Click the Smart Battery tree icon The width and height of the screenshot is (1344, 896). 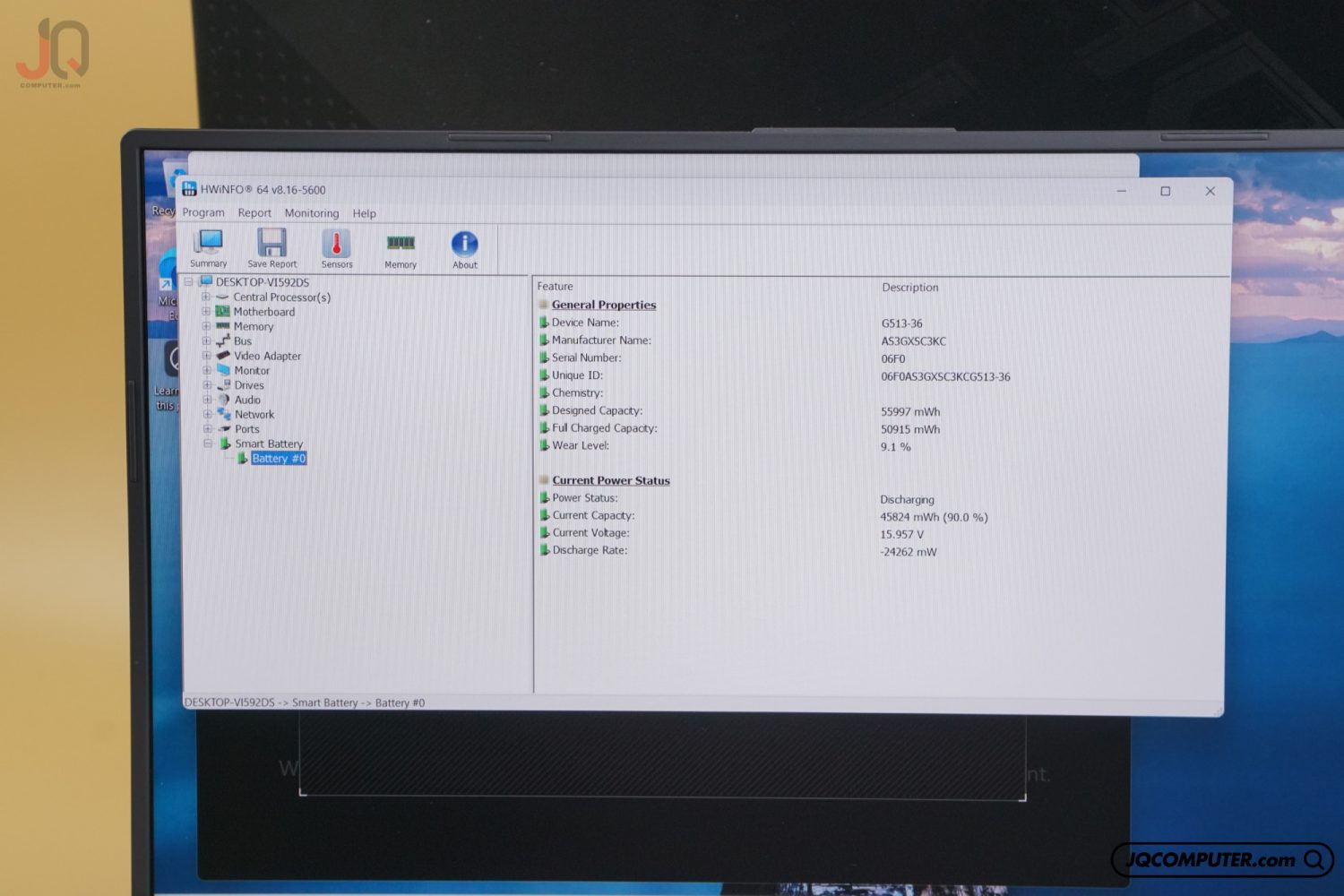[x=226, y=444]
